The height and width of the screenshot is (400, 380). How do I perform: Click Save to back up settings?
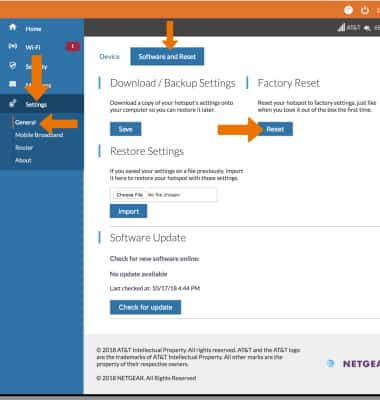pyautogui.click(x=126, y=129)
